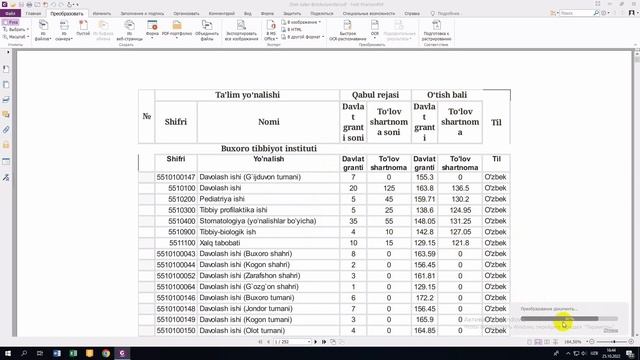Click the Объединить файлы icon
640x360 pixels.
[207, 30]
